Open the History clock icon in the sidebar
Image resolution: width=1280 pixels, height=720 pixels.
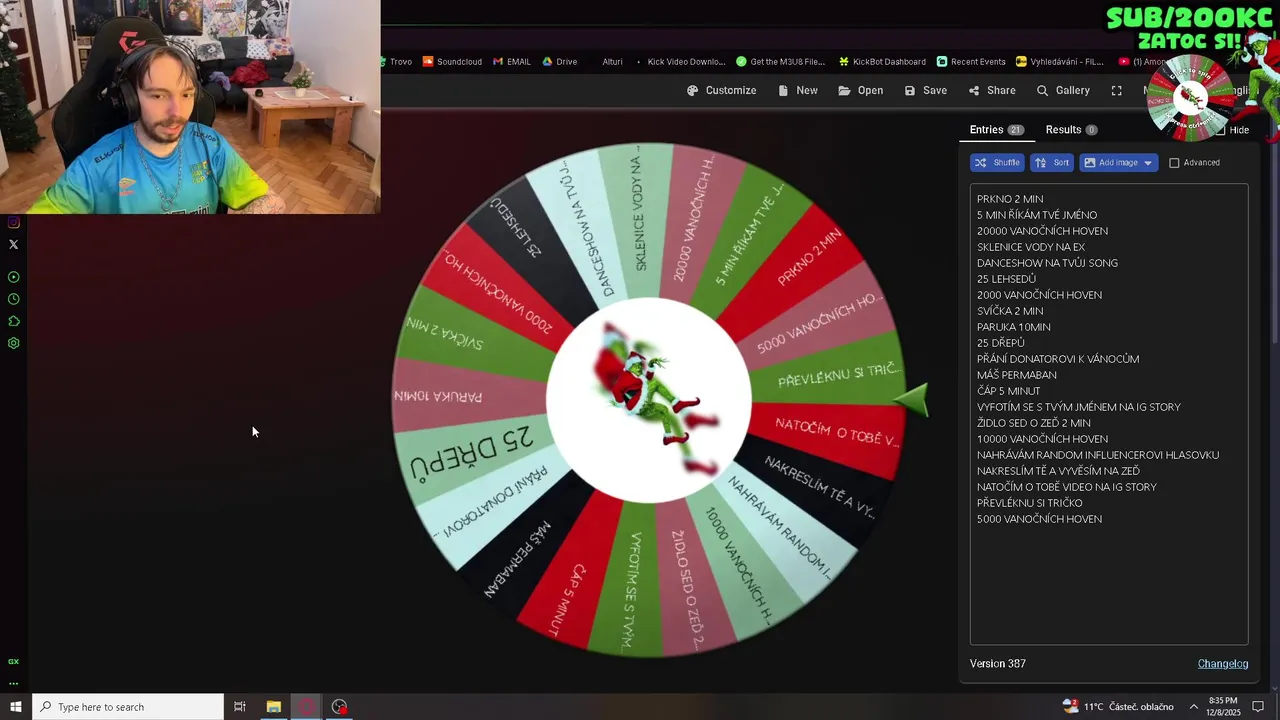coord(13,299)
